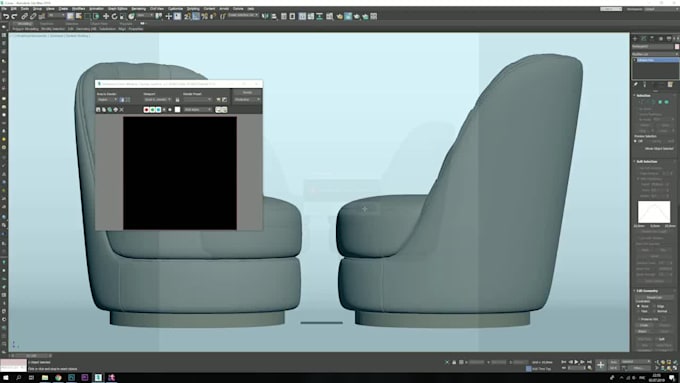Open the Modify tab in command panel
This screenshot has height=383, width=680.
[x=644, y=39]
